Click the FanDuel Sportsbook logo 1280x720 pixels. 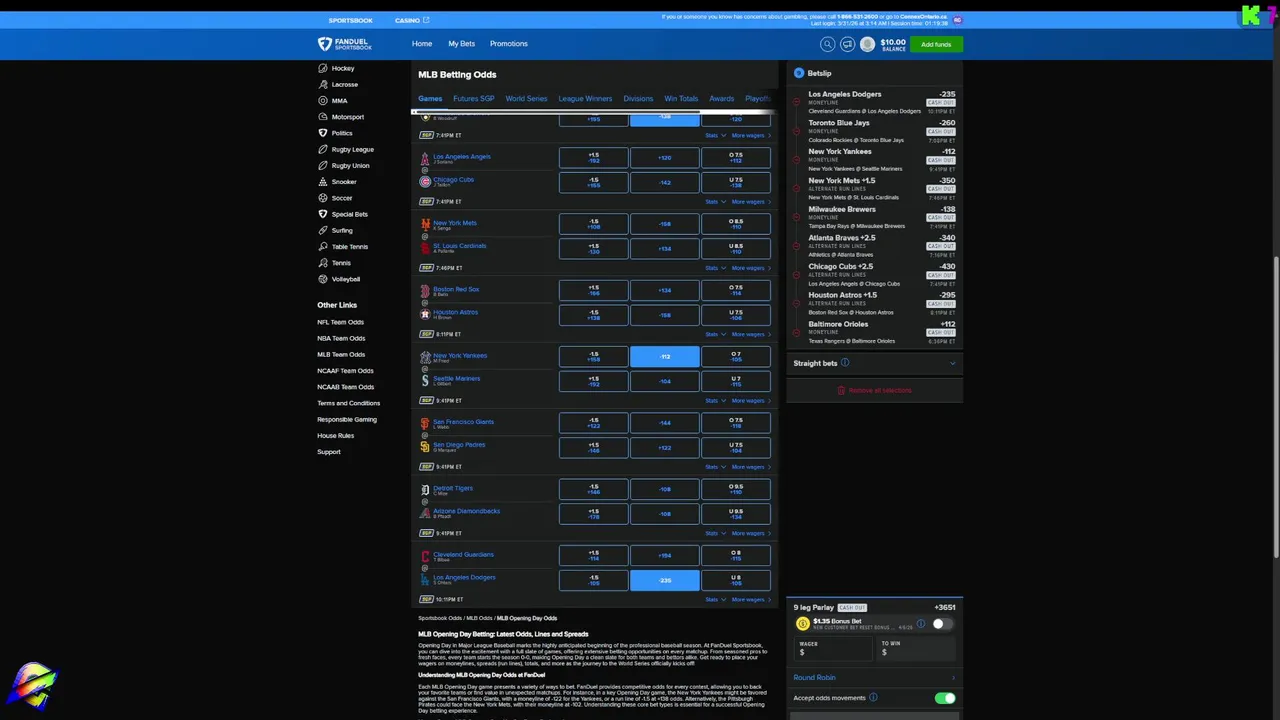345,44
